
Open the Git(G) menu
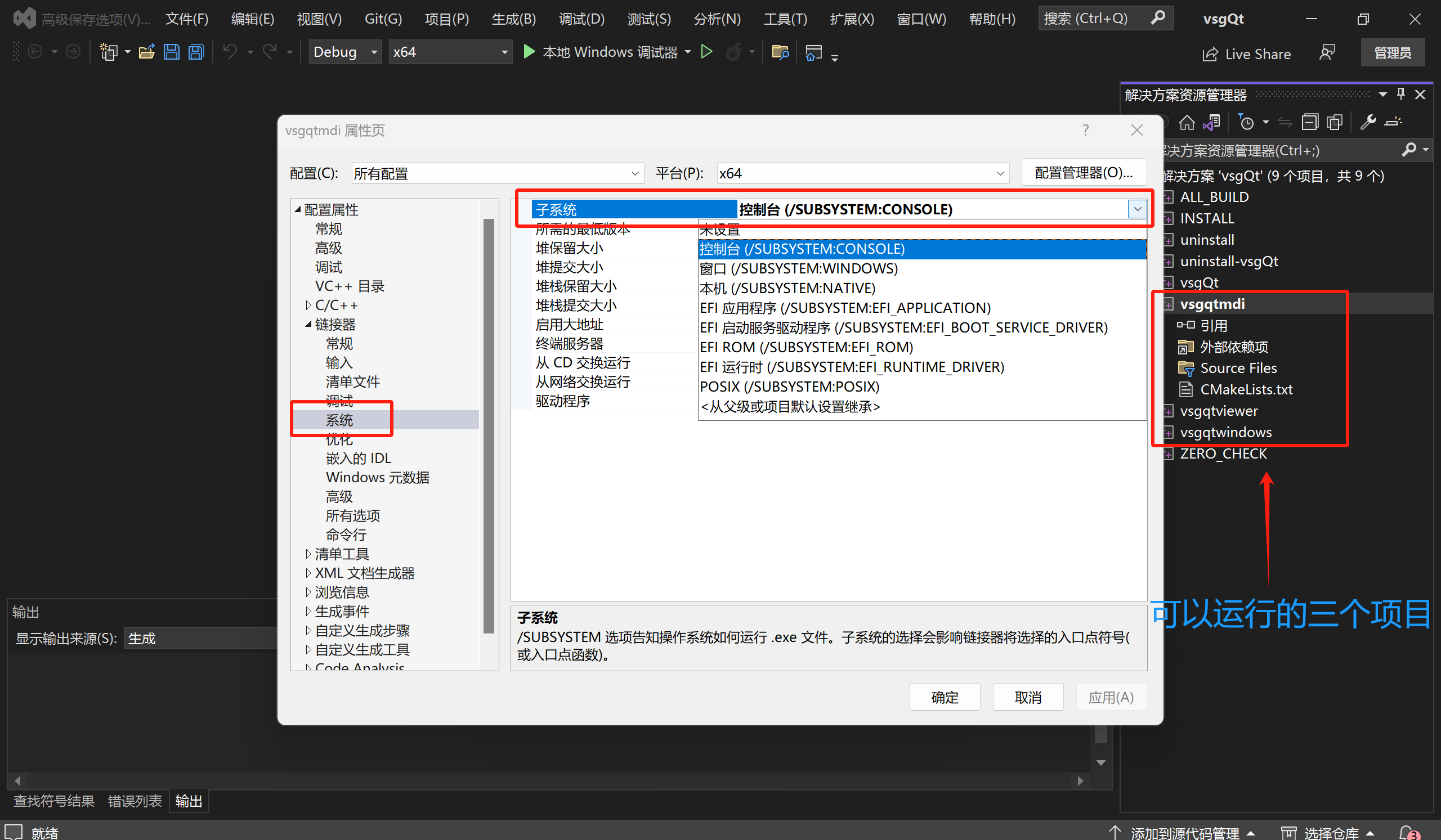pos(383,19)
